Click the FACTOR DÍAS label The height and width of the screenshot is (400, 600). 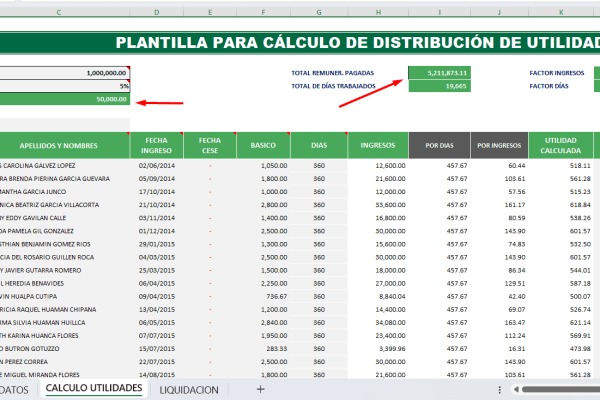(549, 86)
